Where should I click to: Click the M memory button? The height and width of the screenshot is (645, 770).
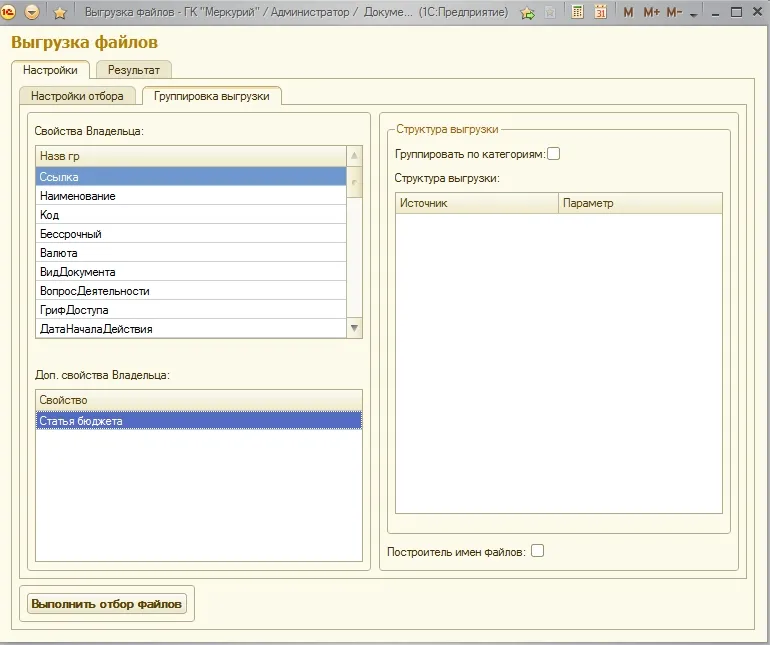[x=628, y=12]
